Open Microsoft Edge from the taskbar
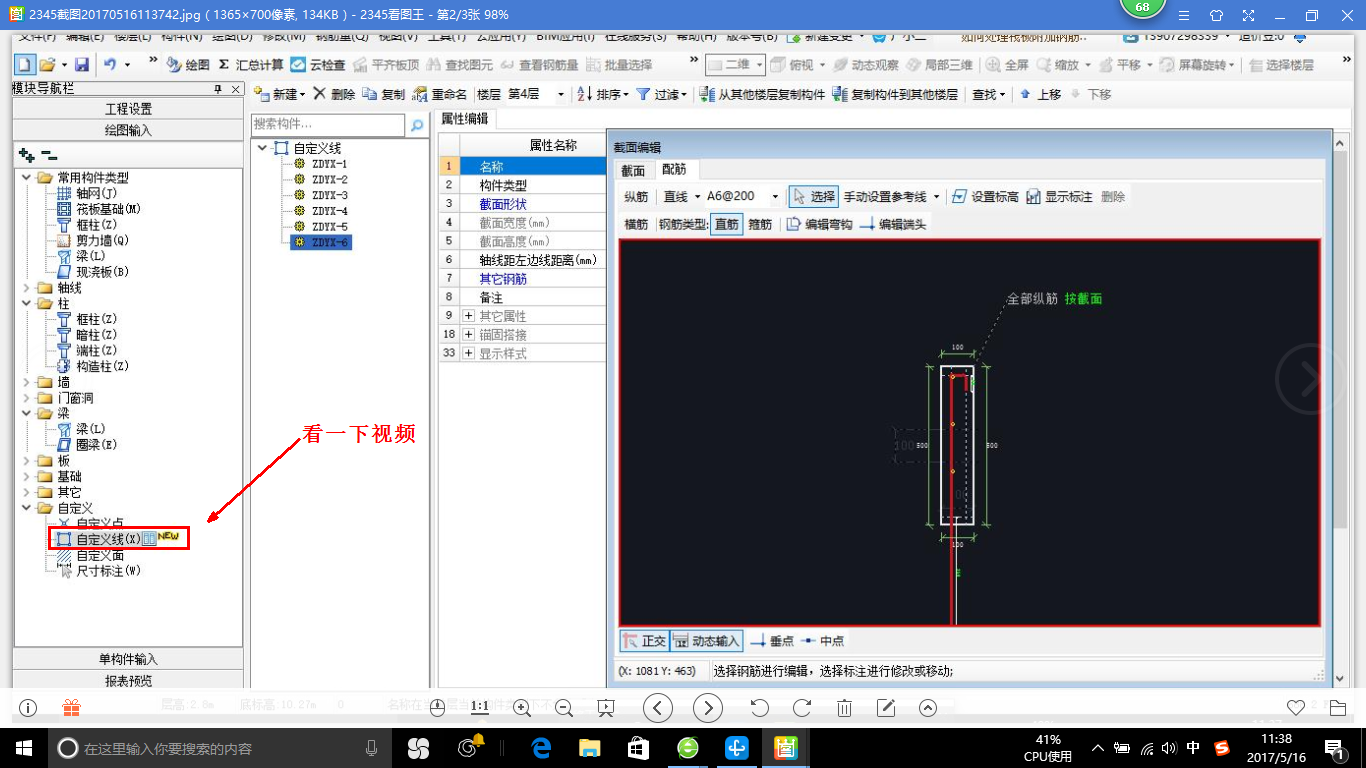1366x768 pixels. 542,747
